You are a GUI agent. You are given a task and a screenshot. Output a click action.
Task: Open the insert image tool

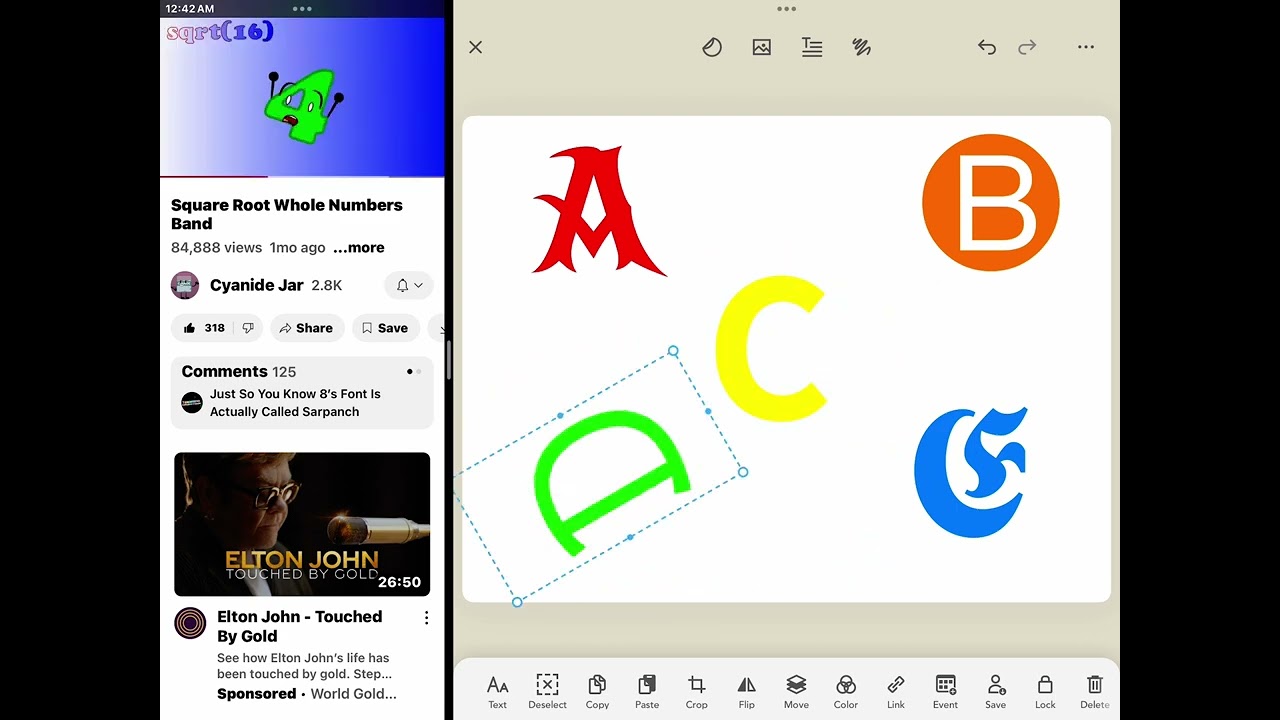(x=762, y=47)
